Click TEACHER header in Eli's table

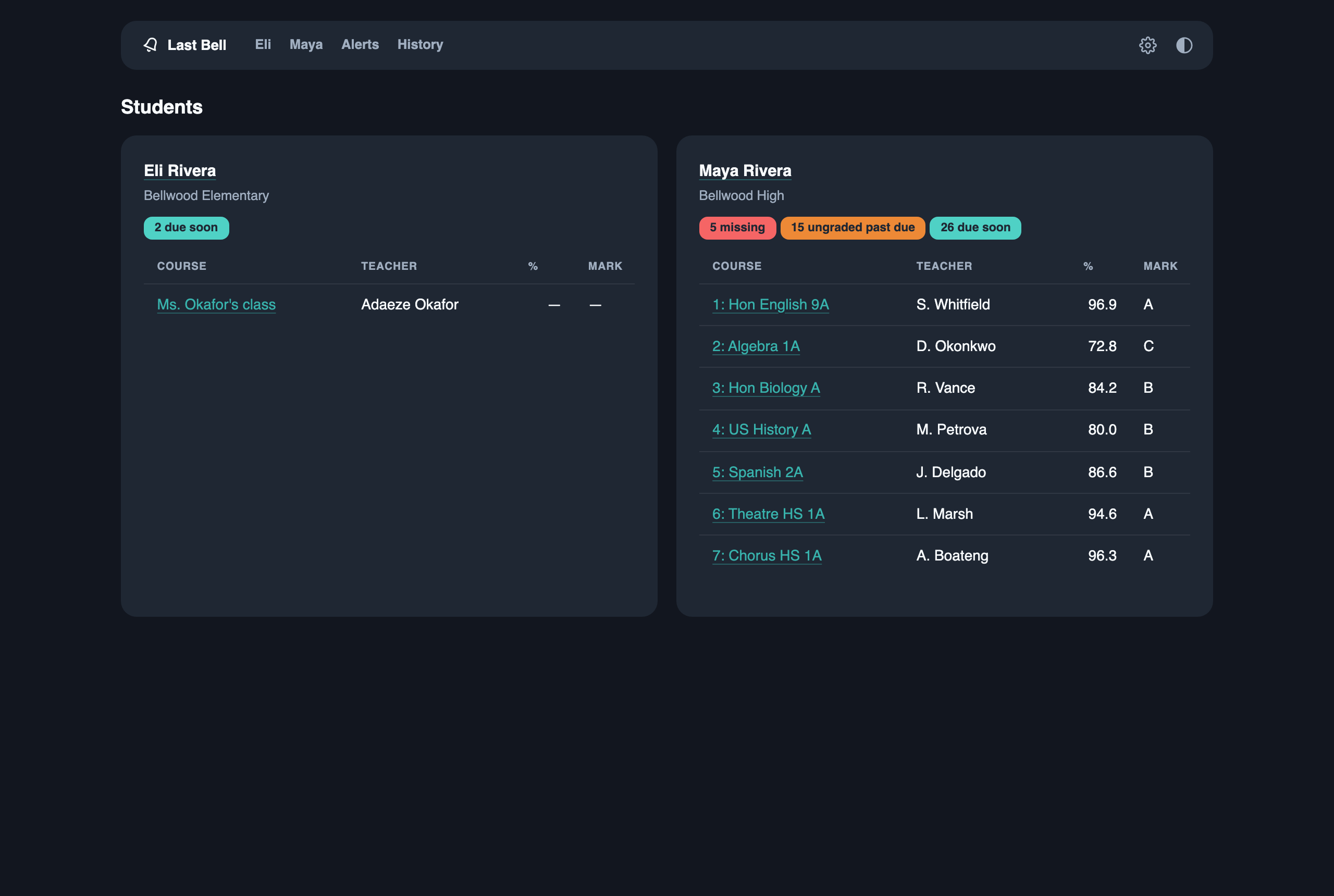(389, 266)
